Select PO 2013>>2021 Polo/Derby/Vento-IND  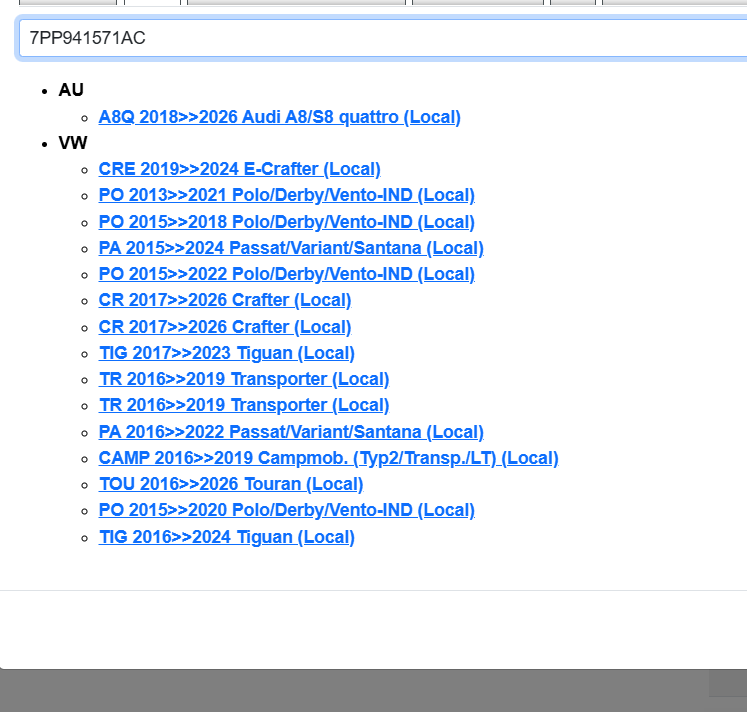(x=286, y=195)
